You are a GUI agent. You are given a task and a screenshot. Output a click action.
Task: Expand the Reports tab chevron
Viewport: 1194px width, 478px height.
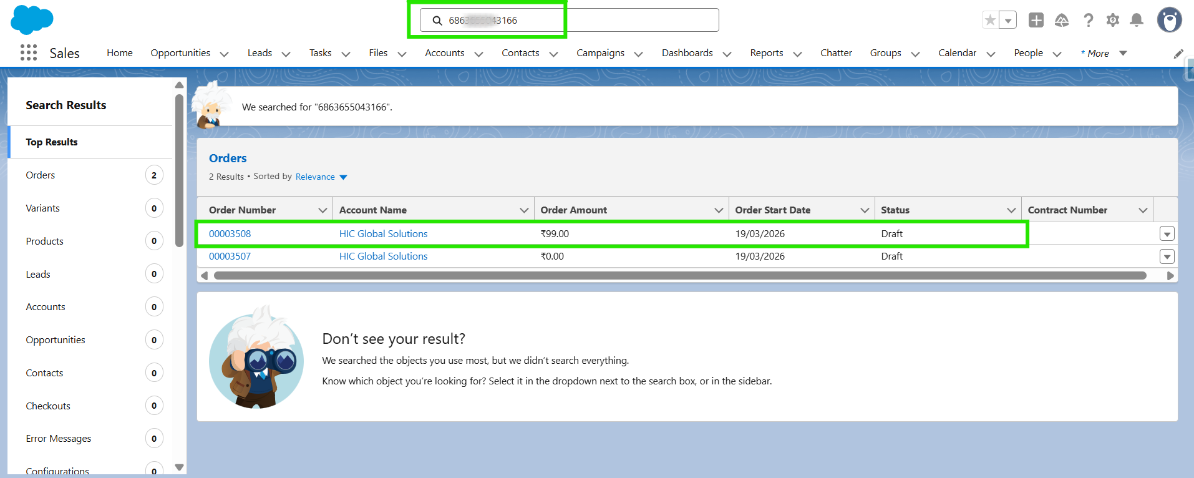797,54
